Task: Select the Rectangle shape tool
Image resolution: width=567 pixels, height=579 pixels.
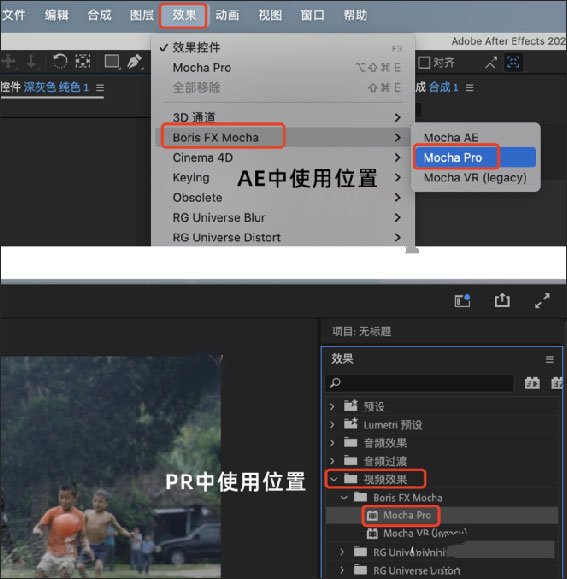Action: tap(112, 62)
